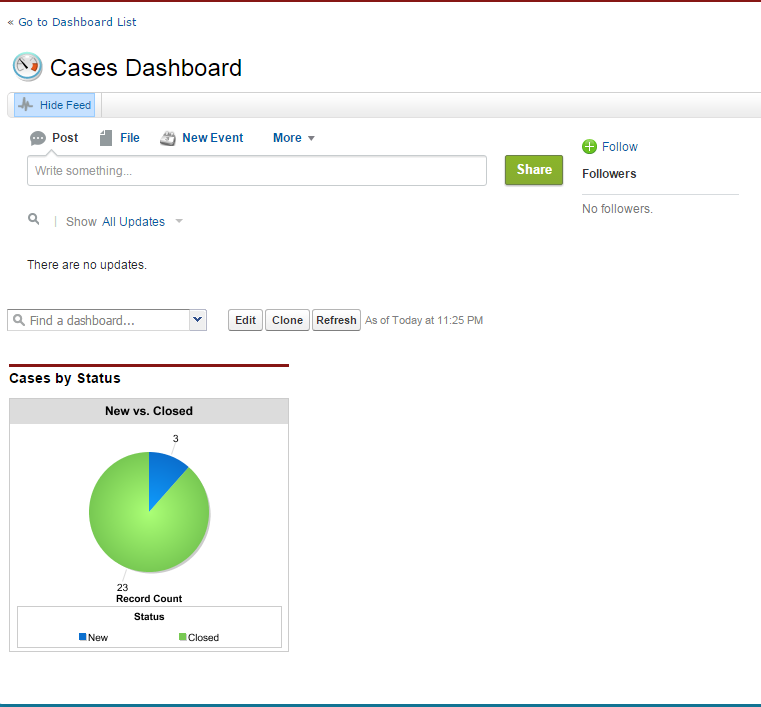Click the Followers heading
The width and height of the screenshot is (761, 707).
(x=609, y=174)
